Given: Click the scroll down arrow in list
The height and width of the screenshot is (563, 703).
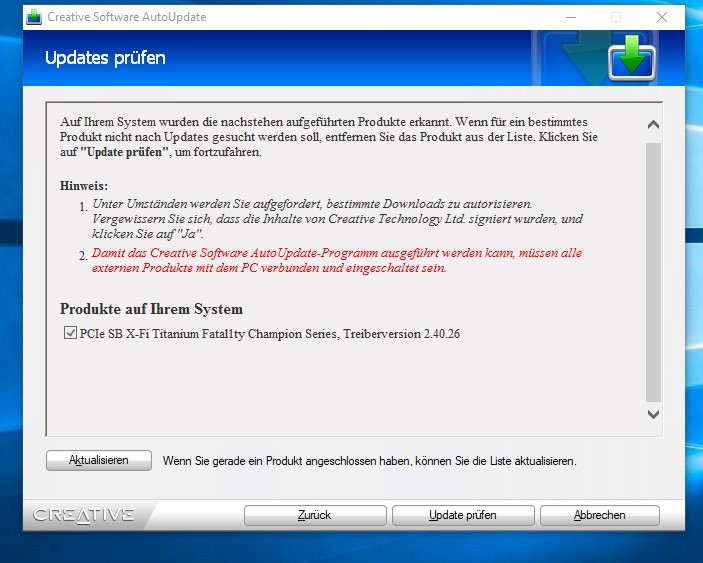Looking at the screenshot, I should [x=653, y=414].
